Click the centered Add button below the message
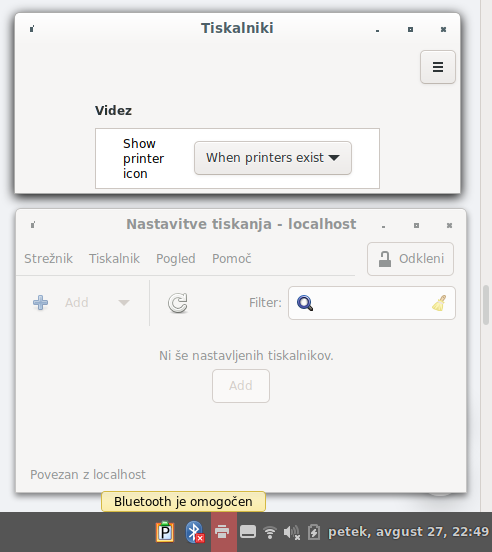Image resolution: width=492 pixels, height=552 pixels. tap(241, 386)
